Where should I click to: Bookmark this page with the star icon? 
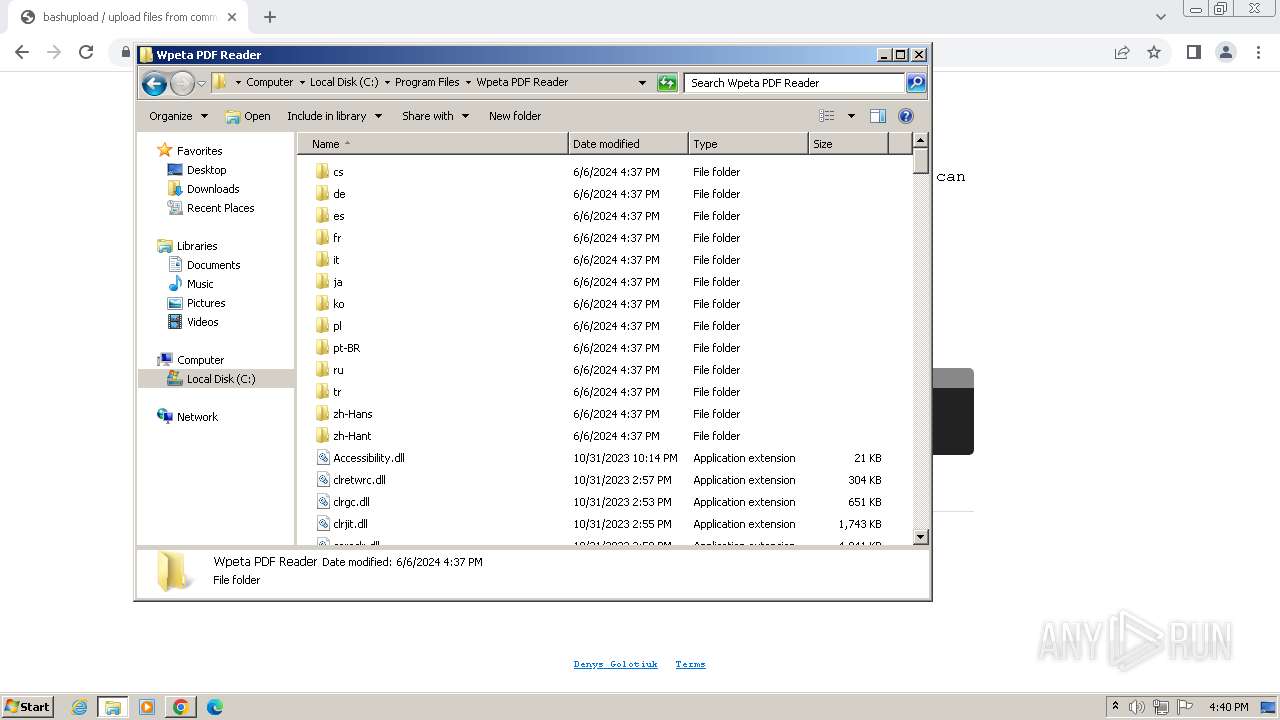coord(1154,52)
